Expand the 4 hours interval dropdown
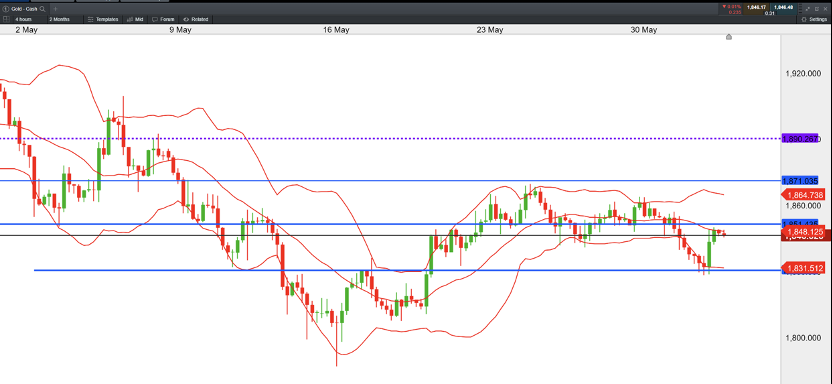Image resolution: width=832 pixels, height=384 pixels. [x=23, y=19]
